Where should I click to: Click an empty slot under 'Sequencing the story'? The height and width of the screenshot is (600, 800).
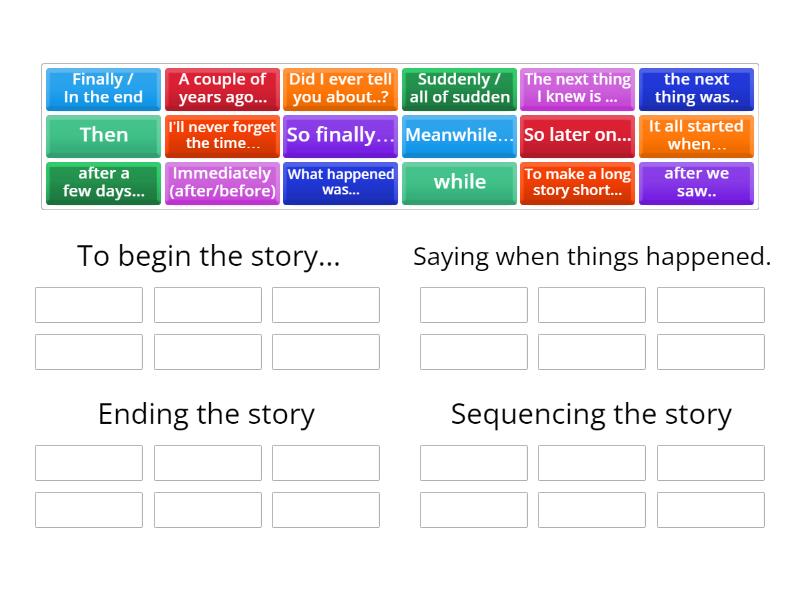tap(474, 462)
